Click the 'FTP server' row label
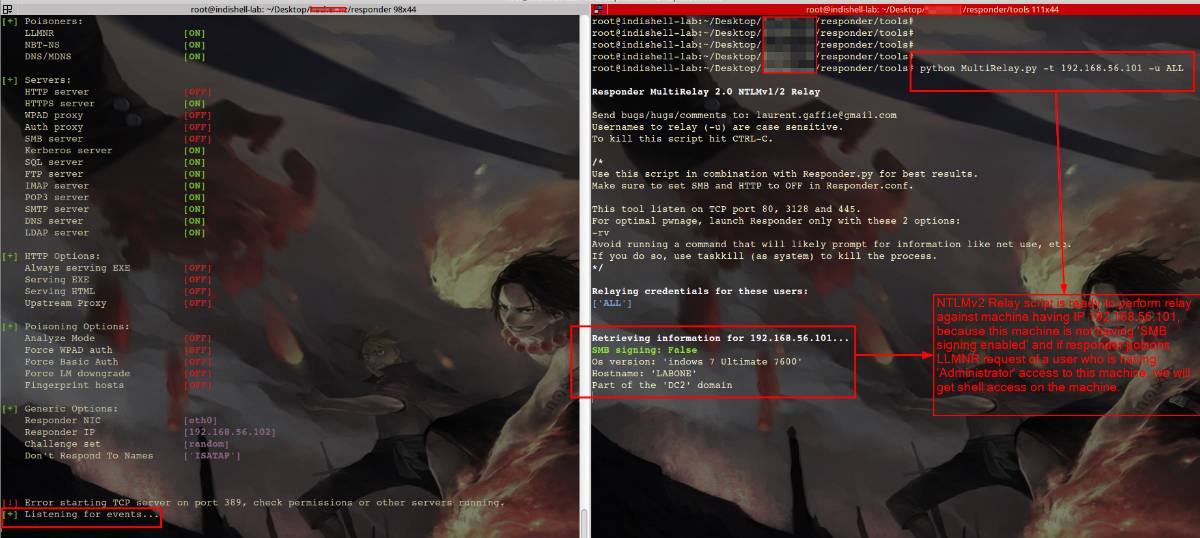The height and width of the screenshot is (538, 1200). pyautogui.click(x=54, y=174)
